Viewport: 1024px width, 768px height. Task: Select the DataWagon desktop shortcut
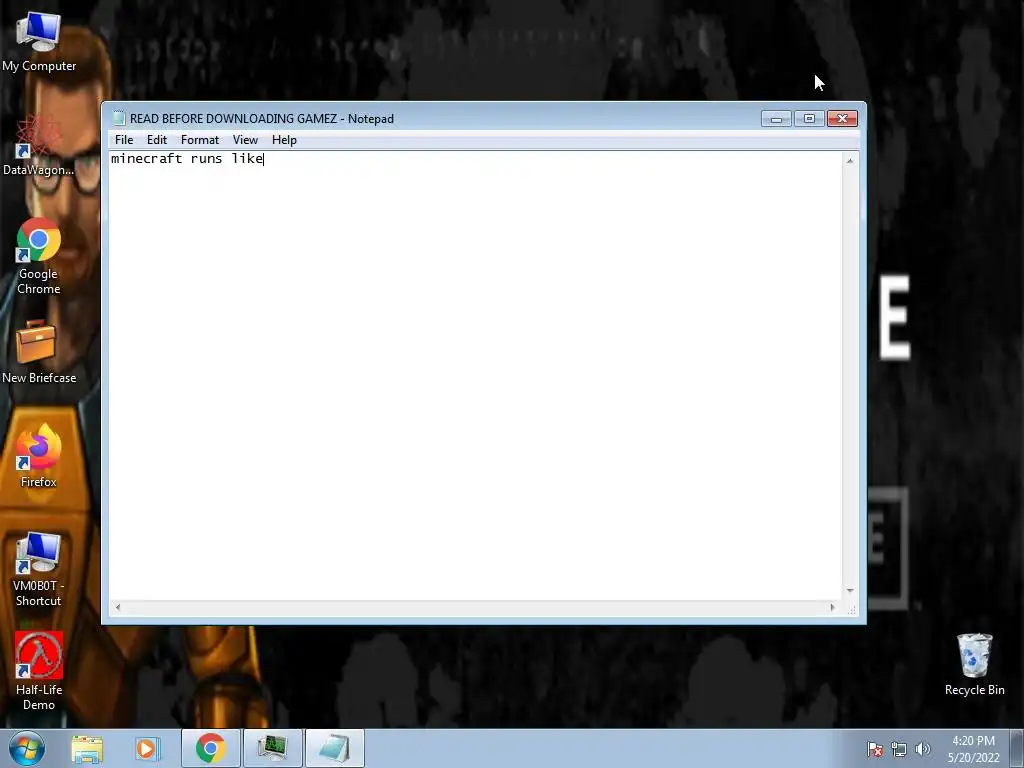pos(39,145)
